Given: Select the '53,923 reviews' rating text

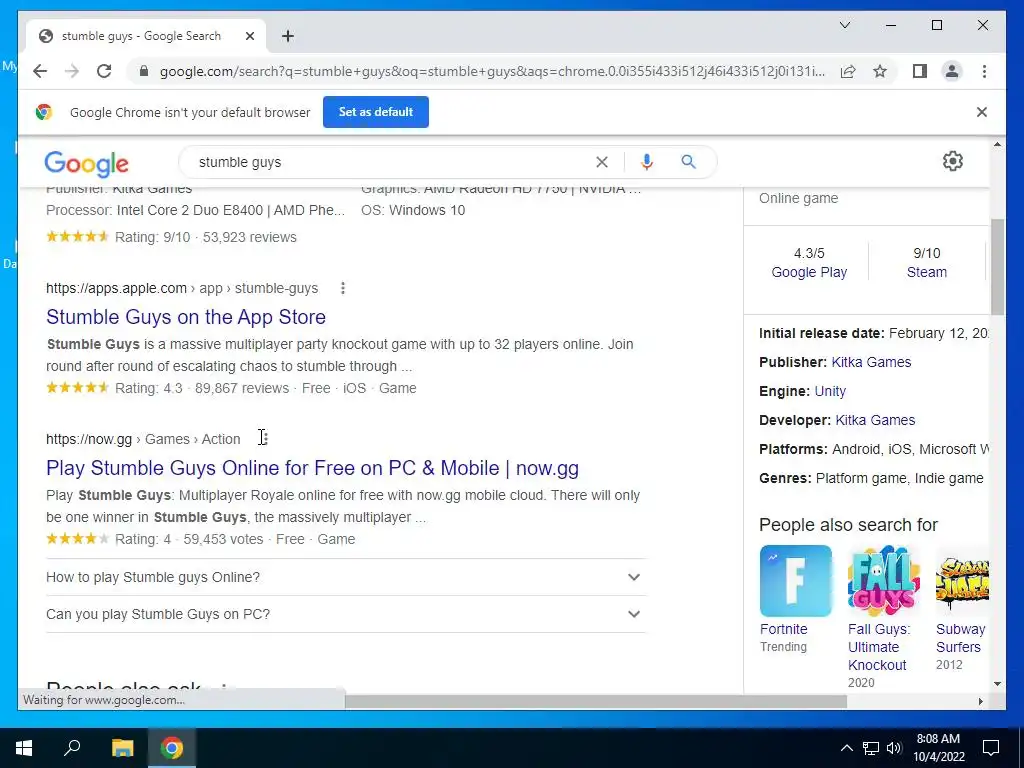Looking at the screenshot, I should tap(249, 237).
